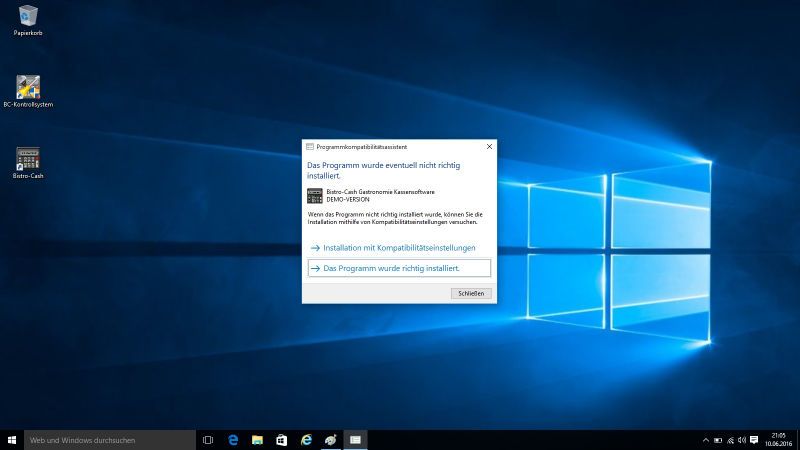Click the DEMO-VERSION text in dialog
The height and width of the screenshot is (450, 800).
[x=348, y=200]
